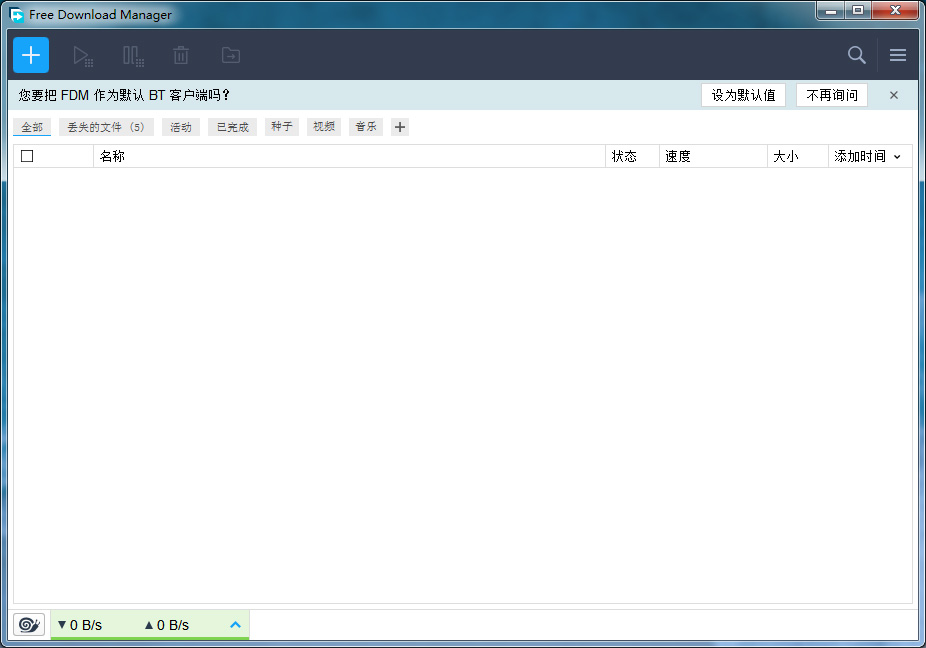Minimize the Free Download Manager window
Viewport: 926px width, 648px height.
(830, 11)
